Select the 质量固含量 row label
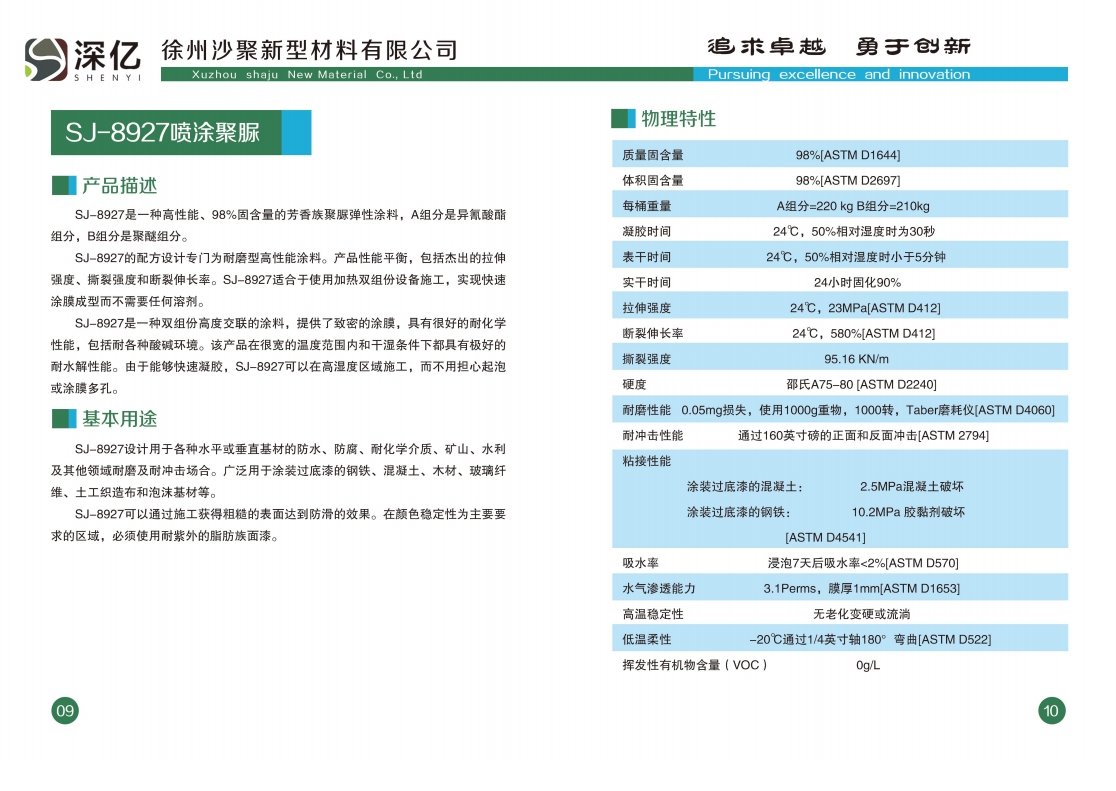 [x=653, y=155]
